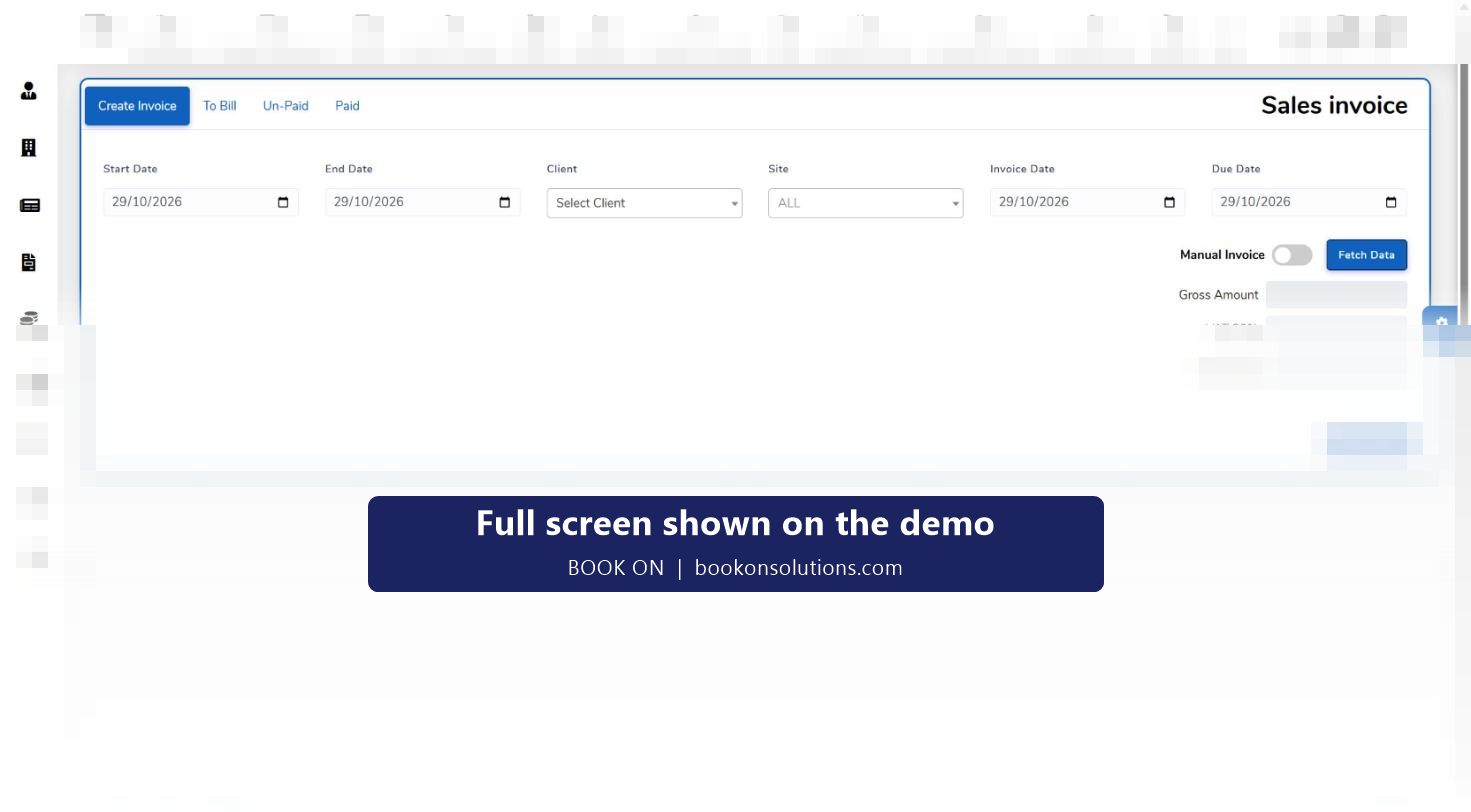The height and width of the screenshot is (812, 1471).
Task: Open the Paid tab
Action: (x=347, y=106)
